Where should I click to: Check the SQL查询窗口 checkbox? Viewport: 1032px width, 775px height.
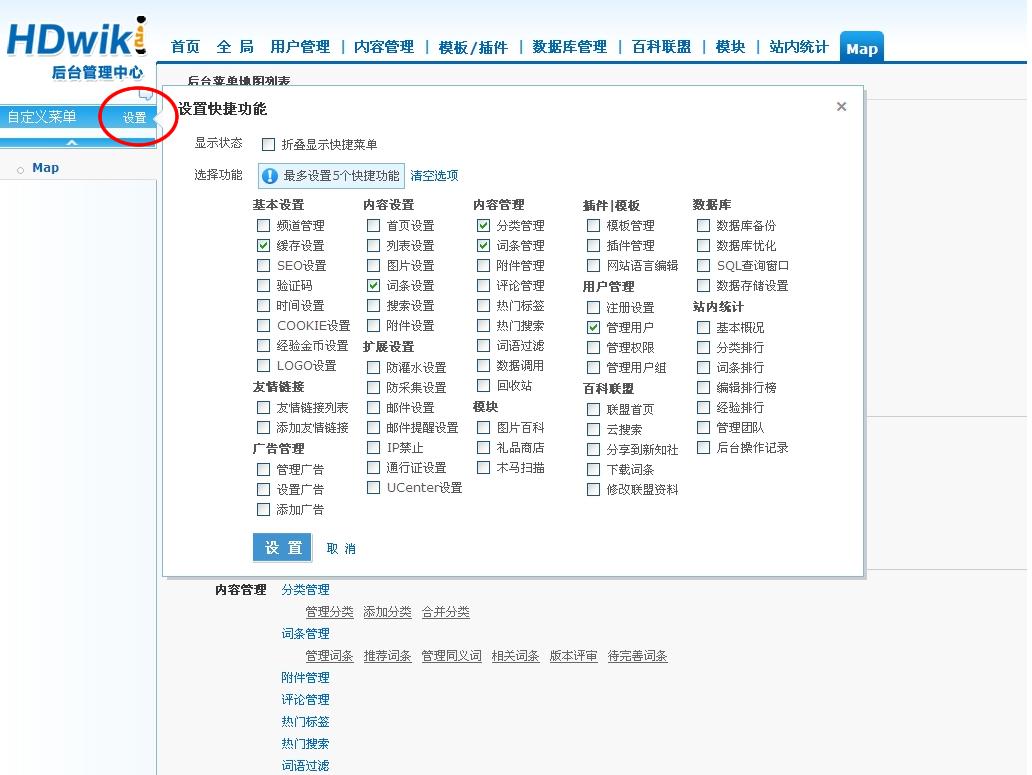coord(703,266)
